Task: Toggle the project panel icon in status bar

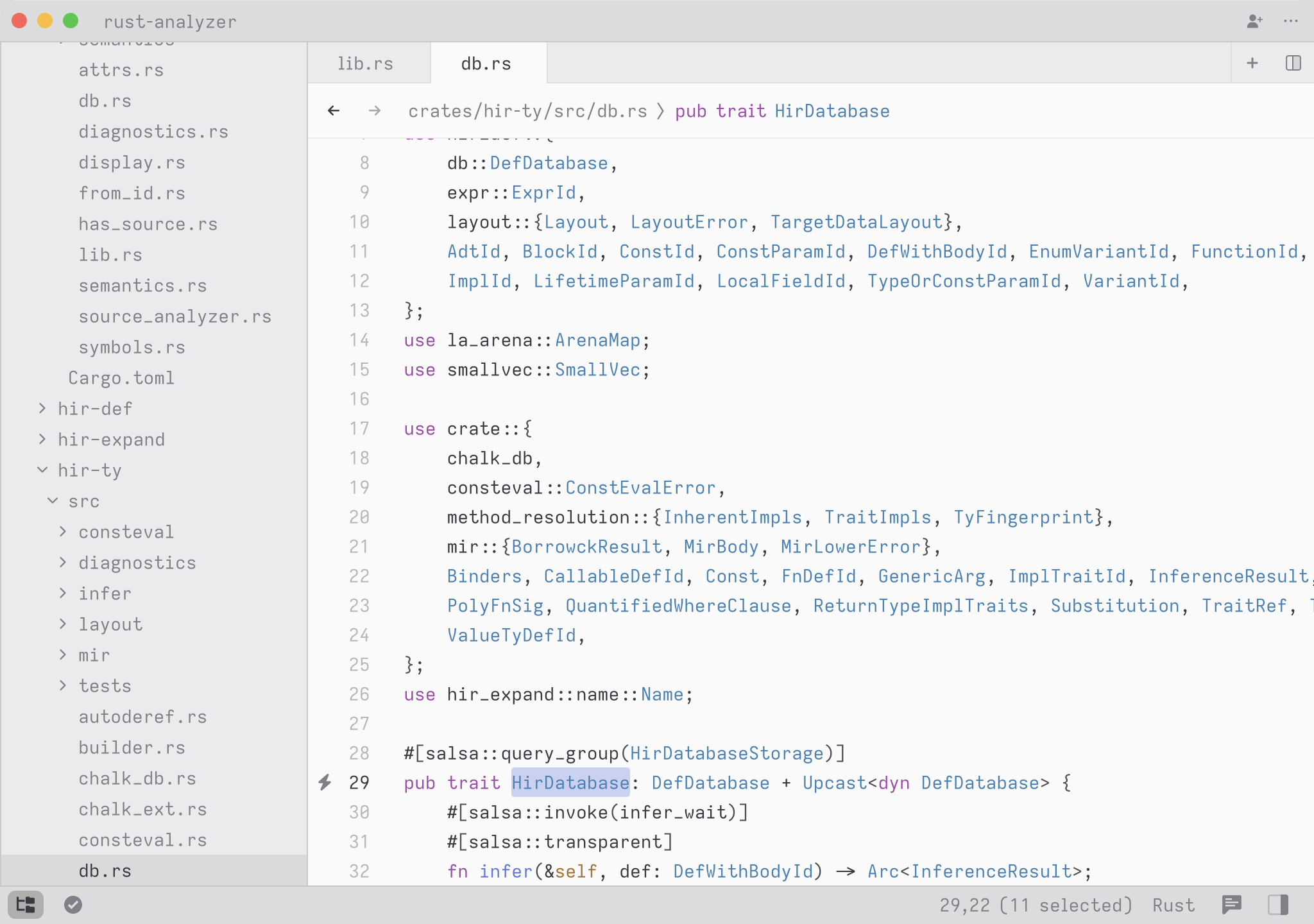Action: coord(26,905)
